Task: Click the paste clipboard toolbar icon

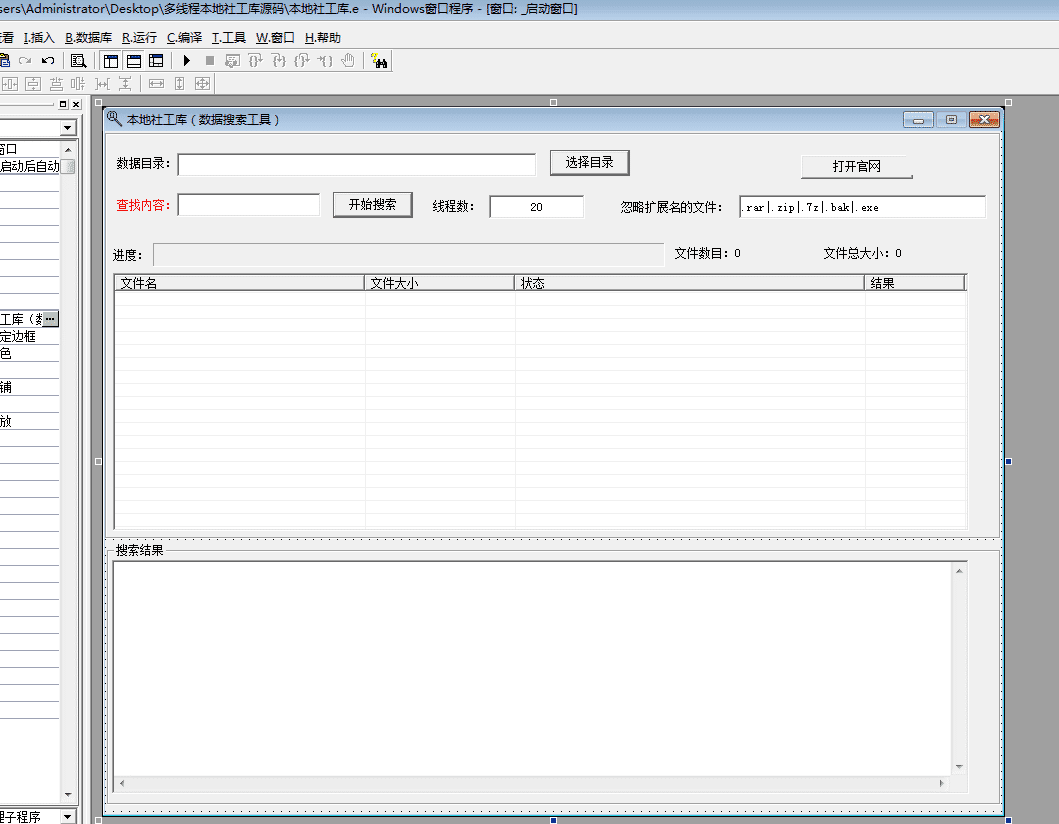Action: pyautogui.click(x=5, y=61)
